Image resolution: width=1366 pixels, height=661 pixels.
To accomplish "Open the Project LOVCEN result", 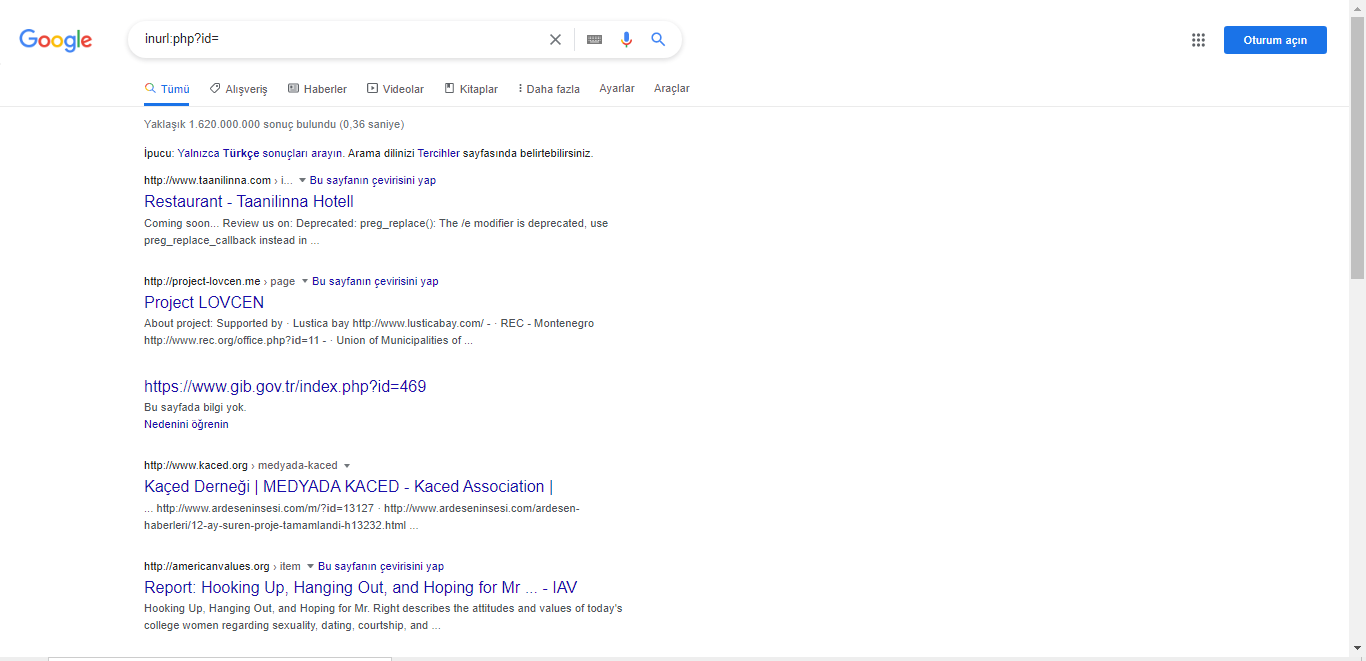I will click(x=204, y=303).
